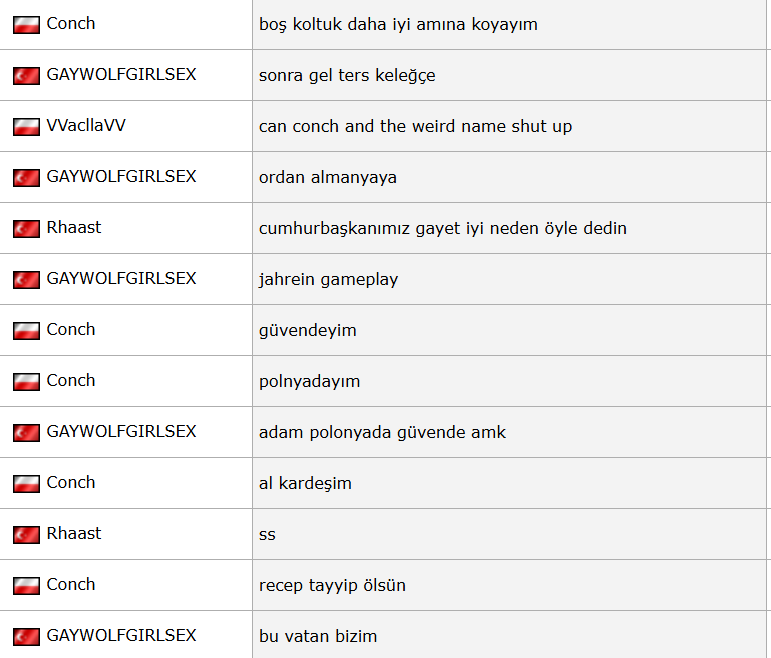771x658 pixels.
Task: Click Turkish flag next to Rhaast's 'ss' message
Action: click(26, 535)
